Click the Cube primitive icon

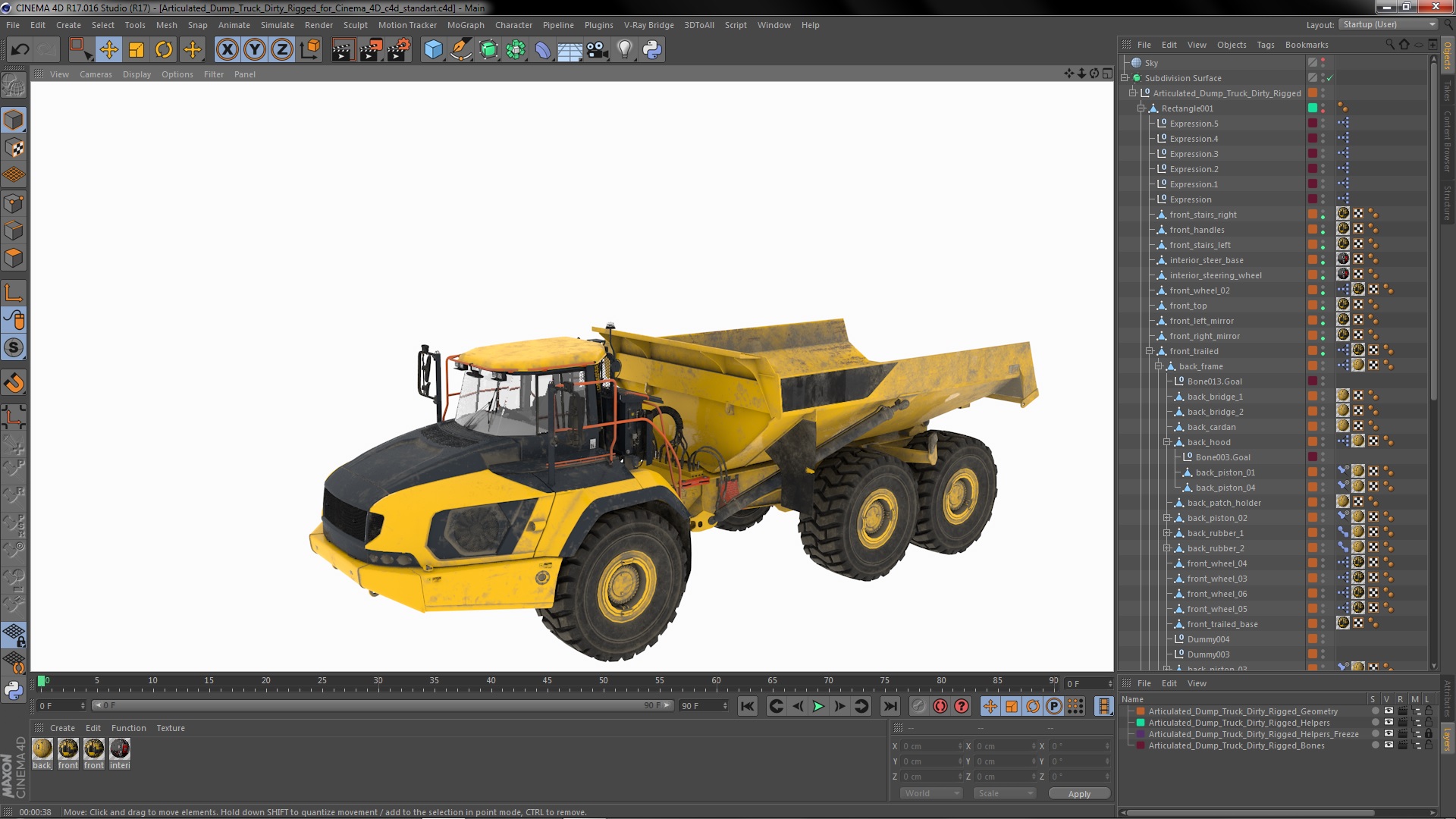433,50
